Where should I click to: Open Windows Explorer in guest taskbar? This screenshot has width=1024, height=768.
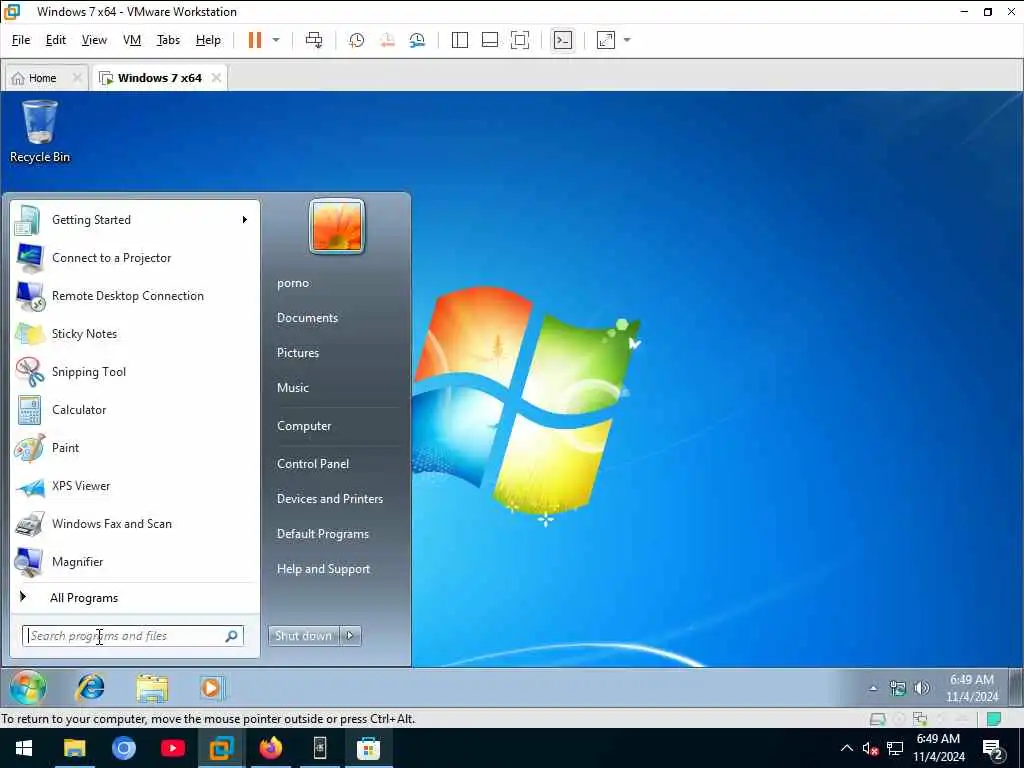tap(152, 688)
